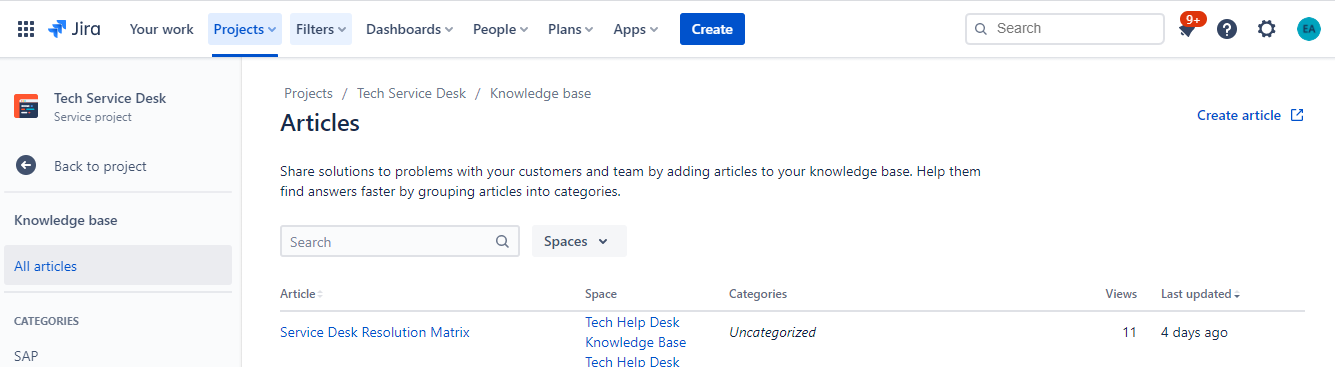Go to Projects in the breadcrumb
This screenshot has height=367, width=1335.
click(308, 93)
